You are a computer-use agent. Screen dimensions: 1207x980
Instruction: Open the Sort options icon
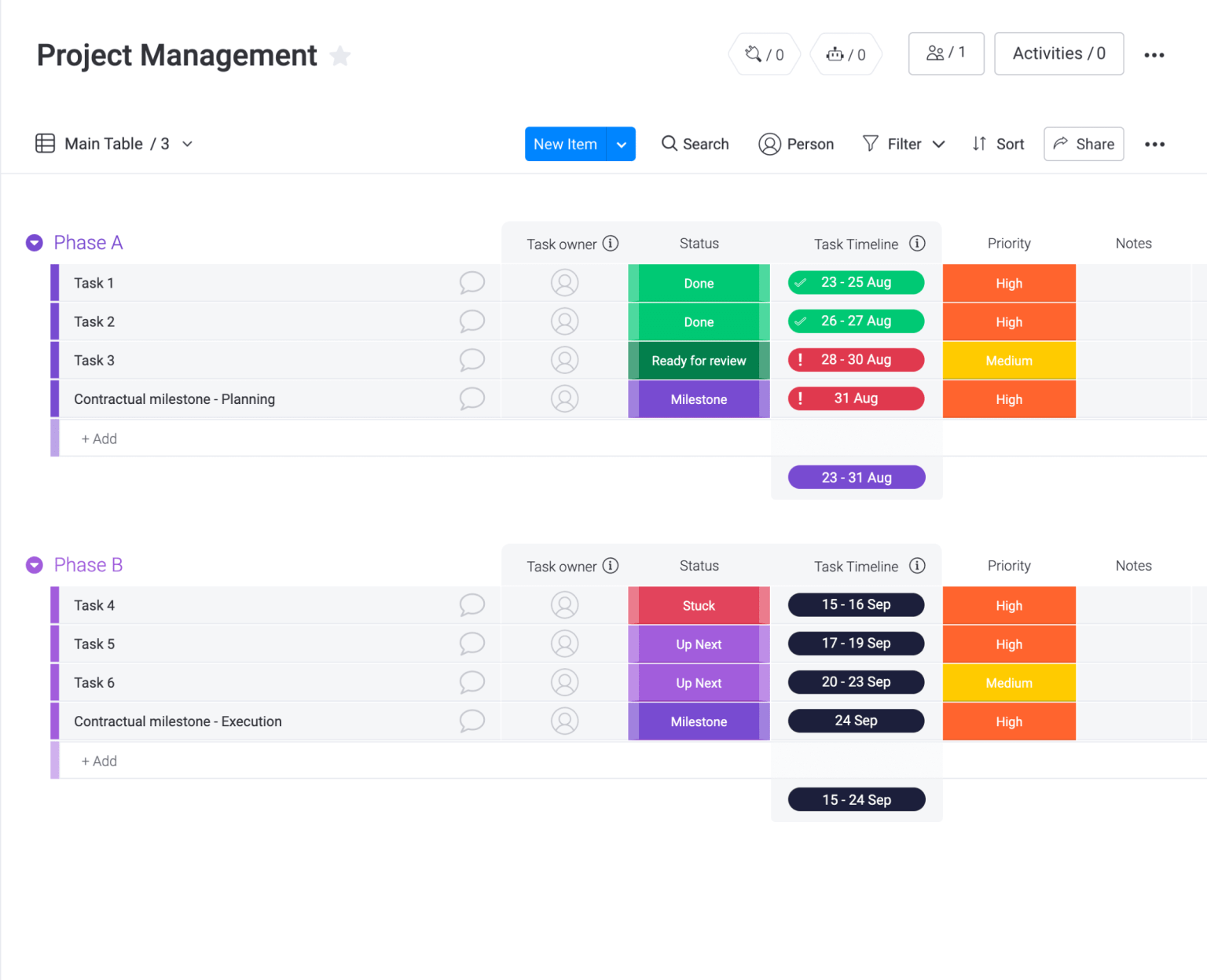[x=979, y=144]
